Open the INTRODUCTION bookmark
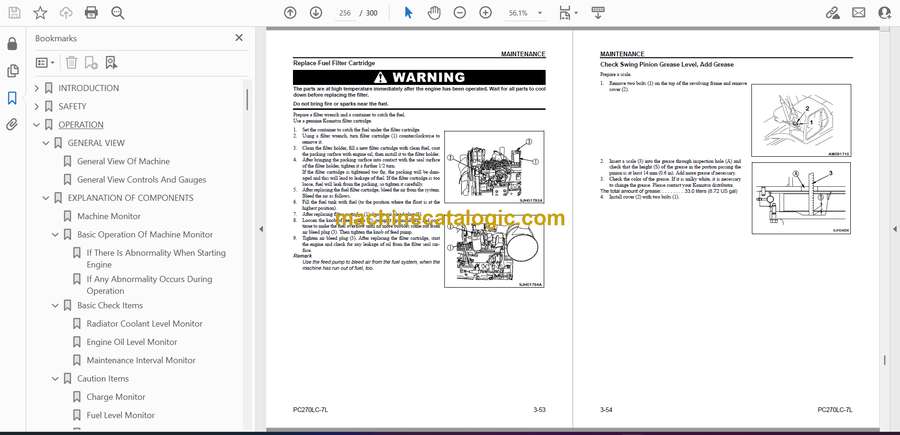This screenshot has height=435, width=900. (89, 88)
